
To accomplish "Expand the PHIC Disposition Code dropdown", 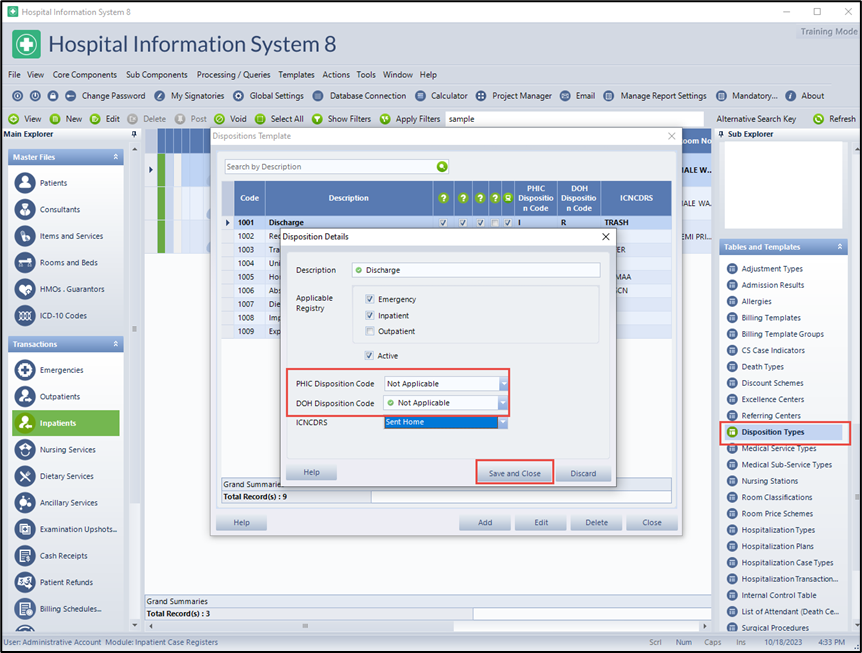I will (504, 383).
